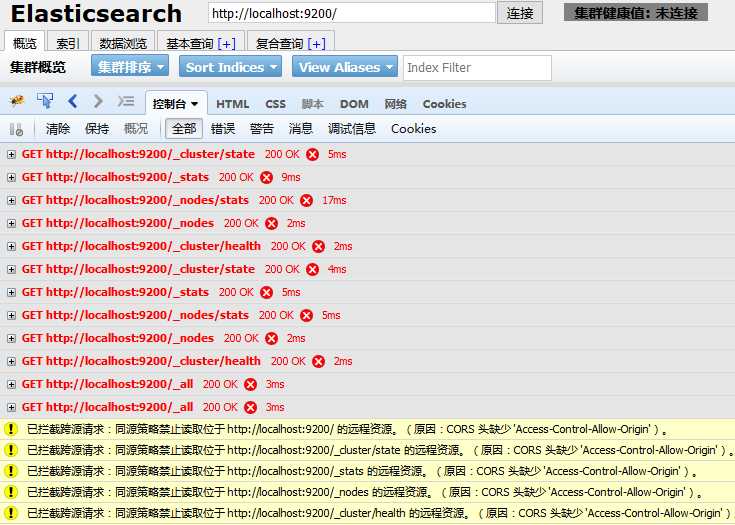Open the 控制台 panel dropdown
Viewport: 735px width, 525px height.
click(x=175, y=104)
